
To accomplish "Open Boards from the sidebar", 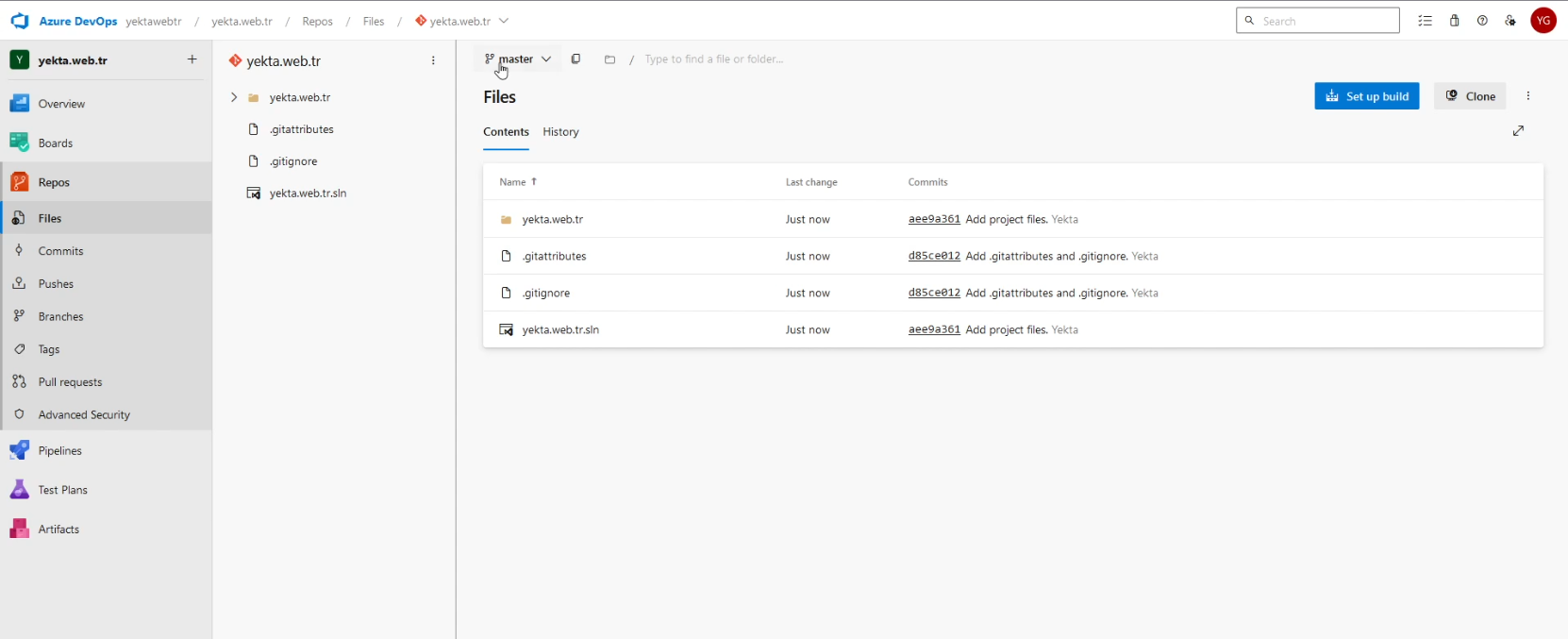I will [x=55, y=143].
